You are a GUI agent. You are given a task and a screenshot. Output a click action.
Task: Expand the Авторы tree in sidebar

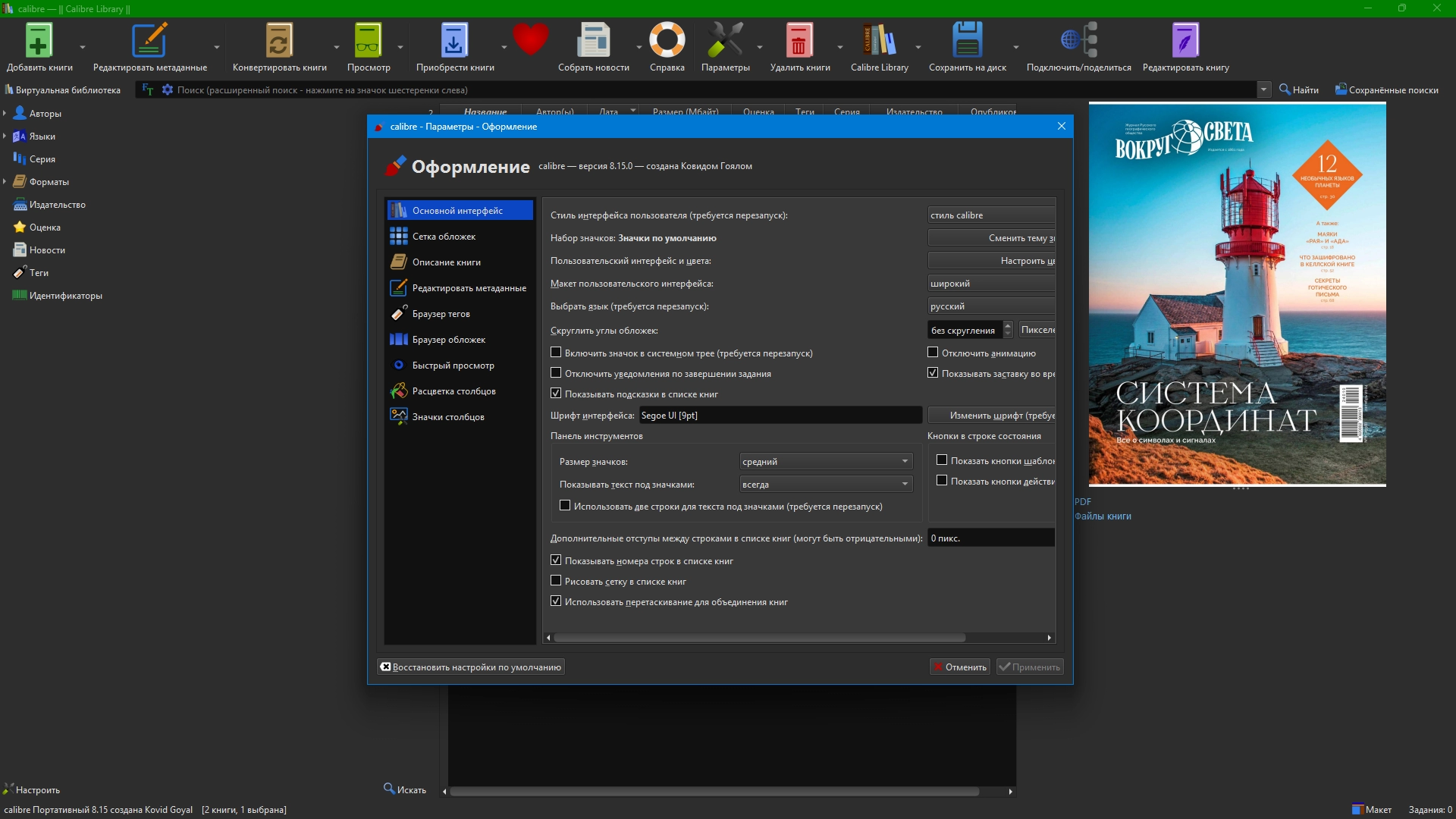5,114
